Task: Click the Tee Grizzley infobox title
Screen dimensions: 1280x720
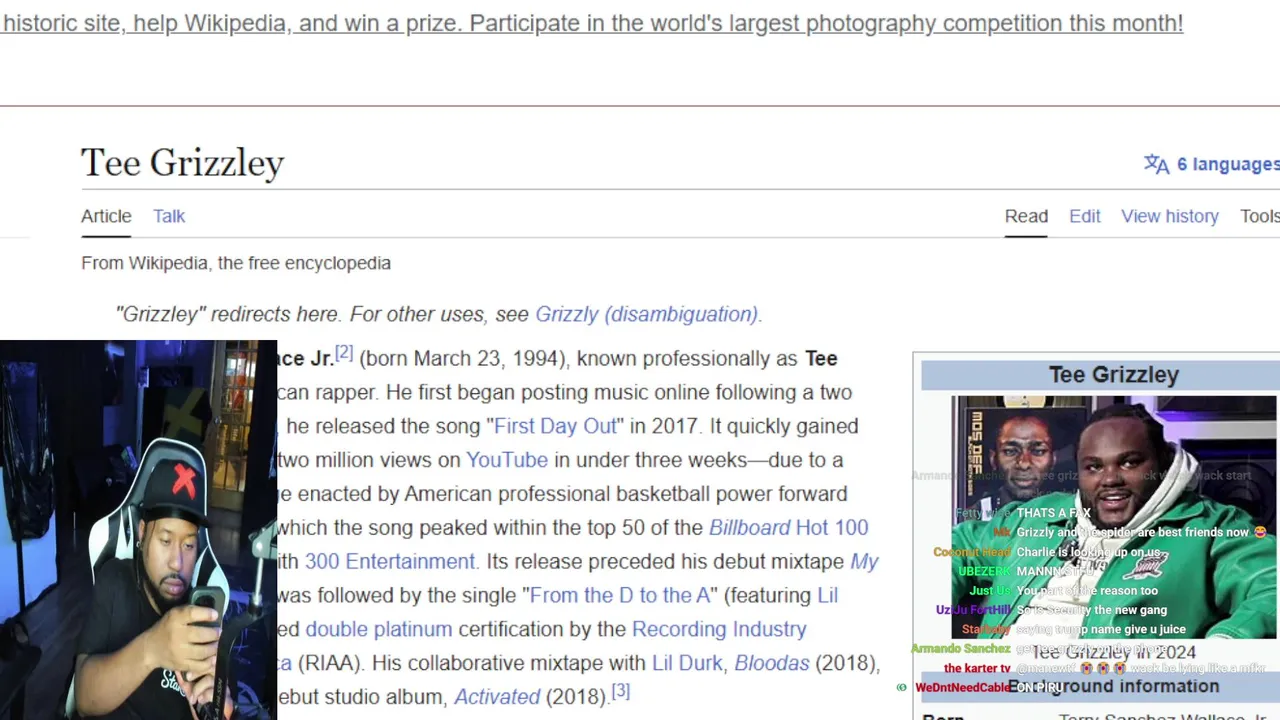Action: point(1114,375)
